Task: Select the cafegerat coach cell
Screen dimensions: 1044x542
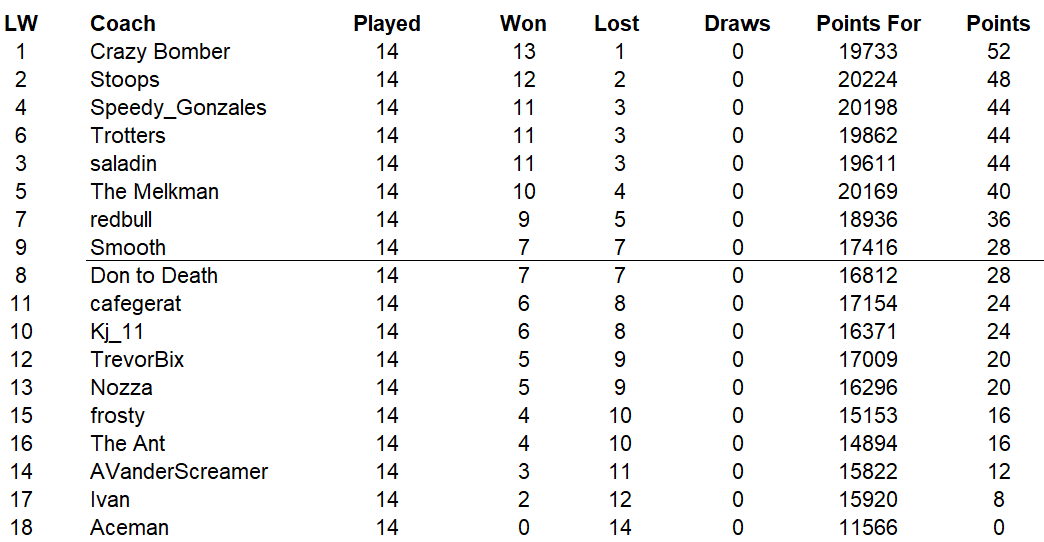Action: (136, 304)
